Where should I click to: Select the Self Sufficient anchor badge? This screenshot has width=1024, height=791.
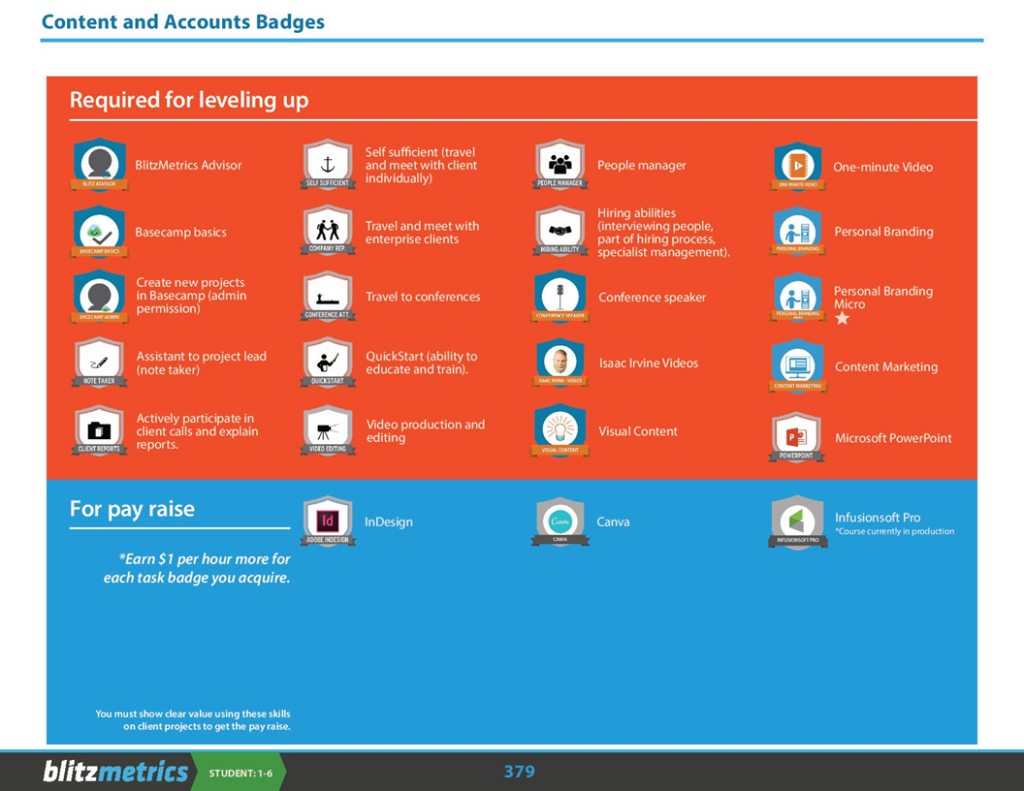coord(328,165)
